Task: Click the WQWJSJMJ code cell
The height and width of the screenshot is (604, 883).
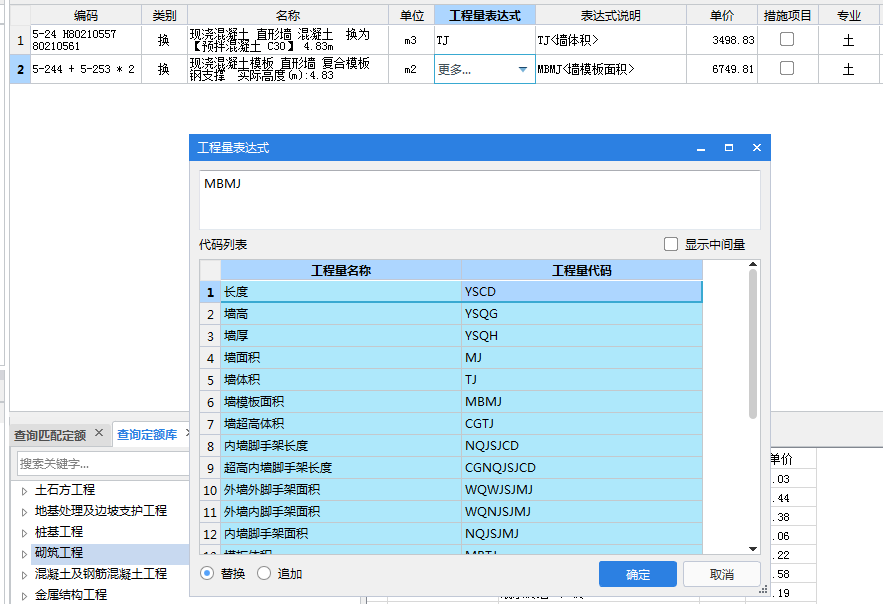Action: [x=582, y=489]
